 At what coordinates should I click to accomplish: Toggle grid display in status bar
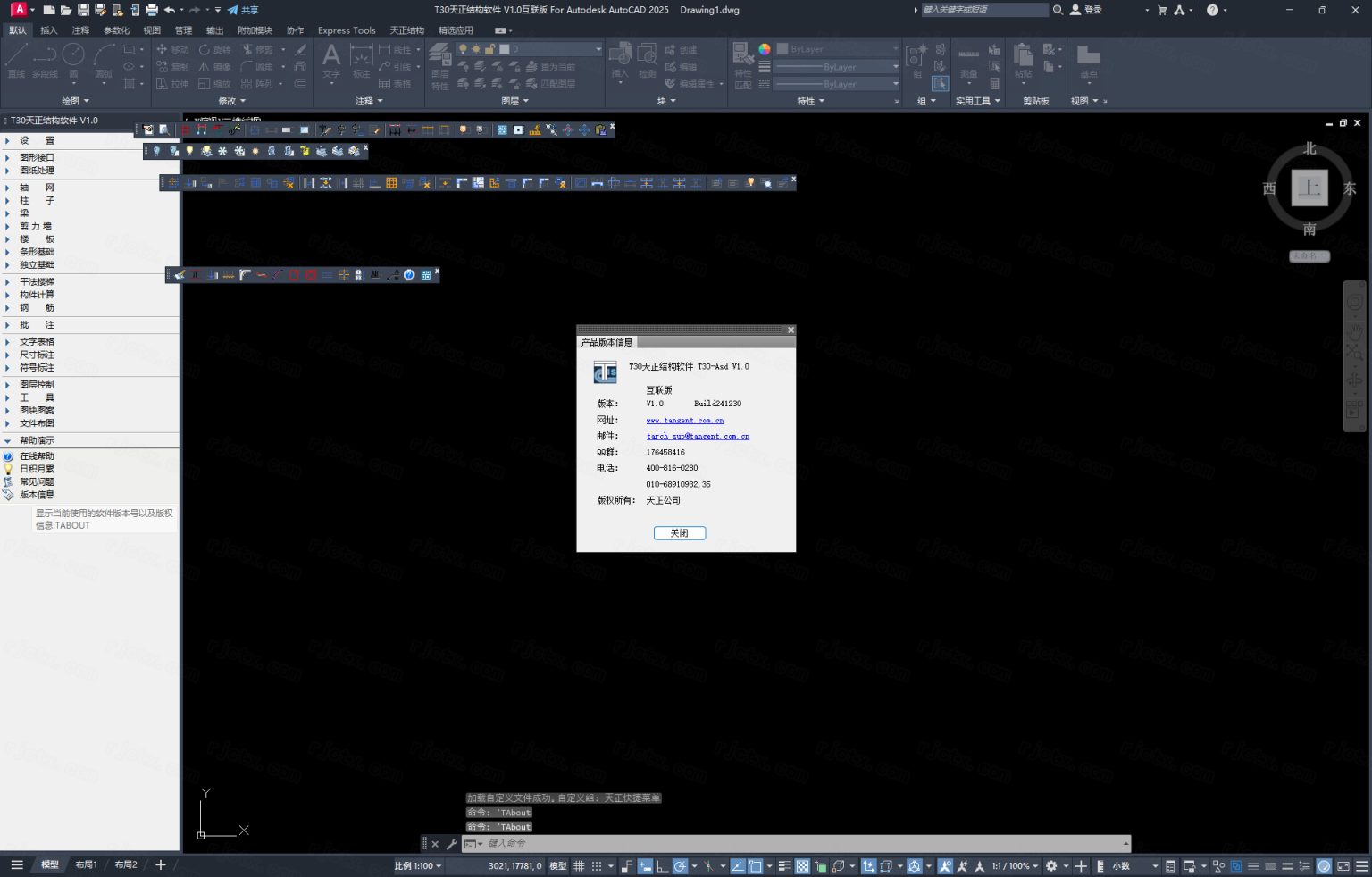580,866
